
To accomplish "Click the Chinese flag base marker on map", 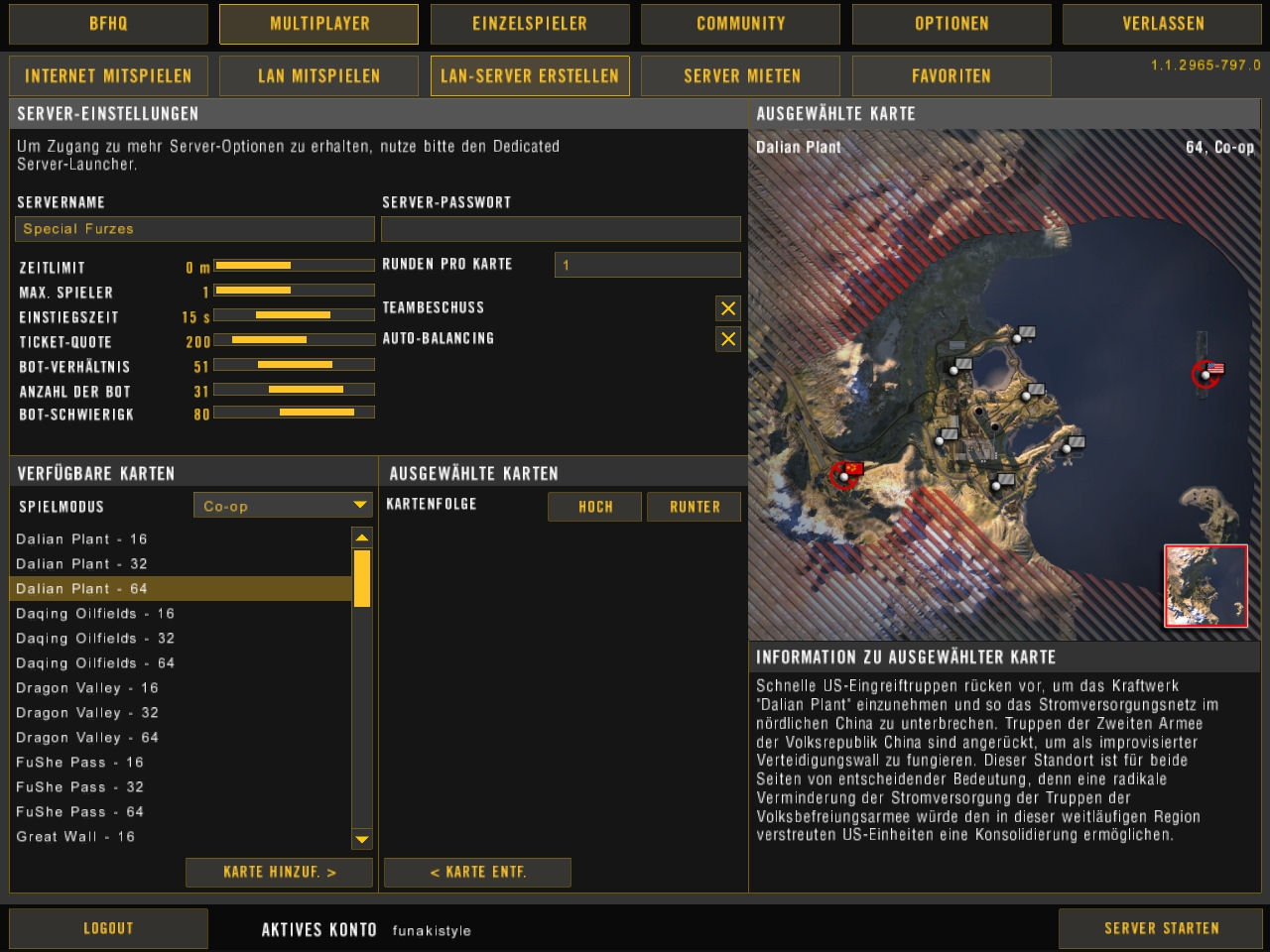I will click(x=845, y=474).
